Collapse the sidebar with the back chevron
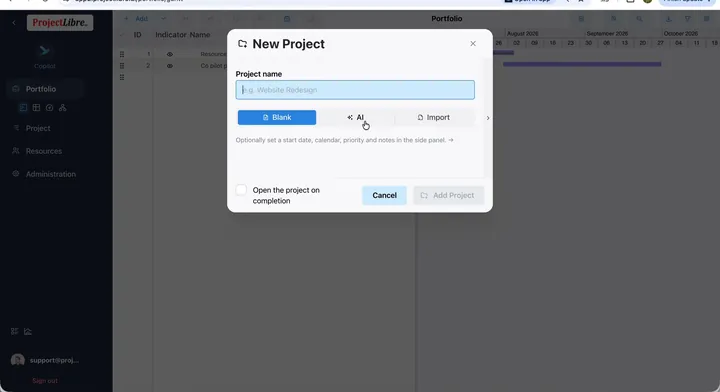The image size is (720, 392). click(x=14, y=22)
